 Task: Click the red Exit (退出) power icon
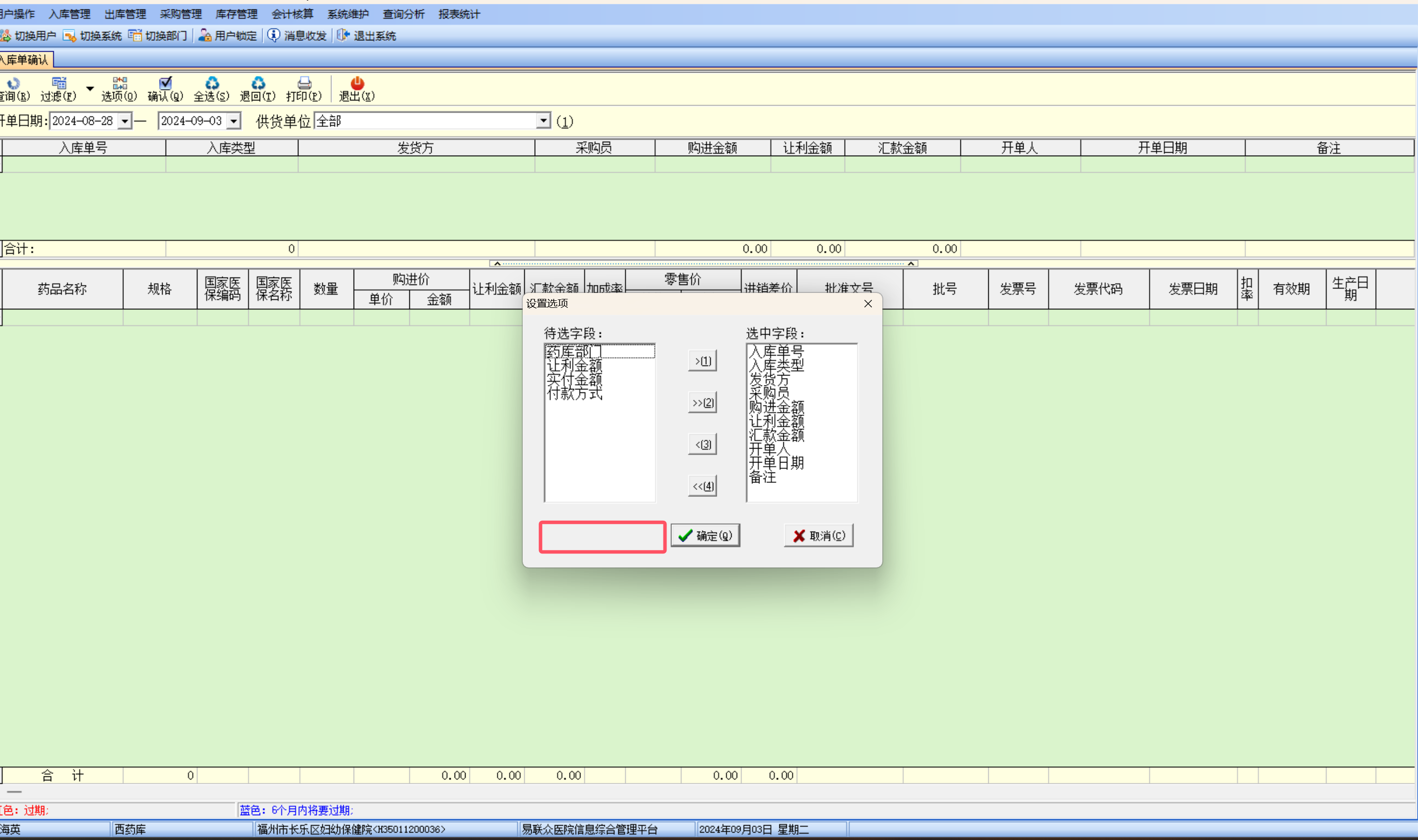click(357, 83)
